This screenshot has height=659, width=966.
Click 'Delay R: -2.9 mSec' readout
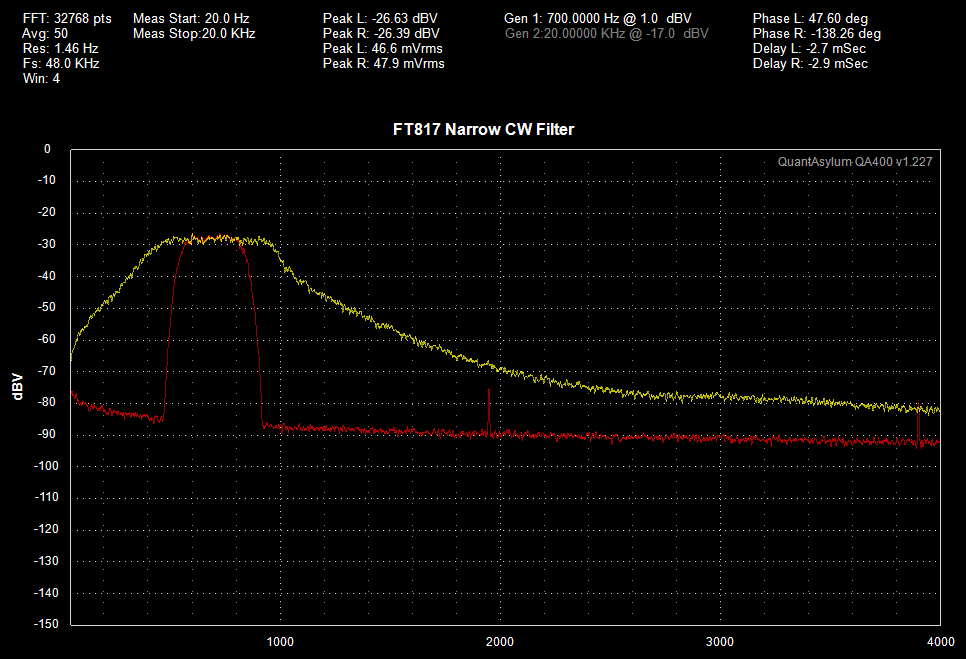pos(810,63)
